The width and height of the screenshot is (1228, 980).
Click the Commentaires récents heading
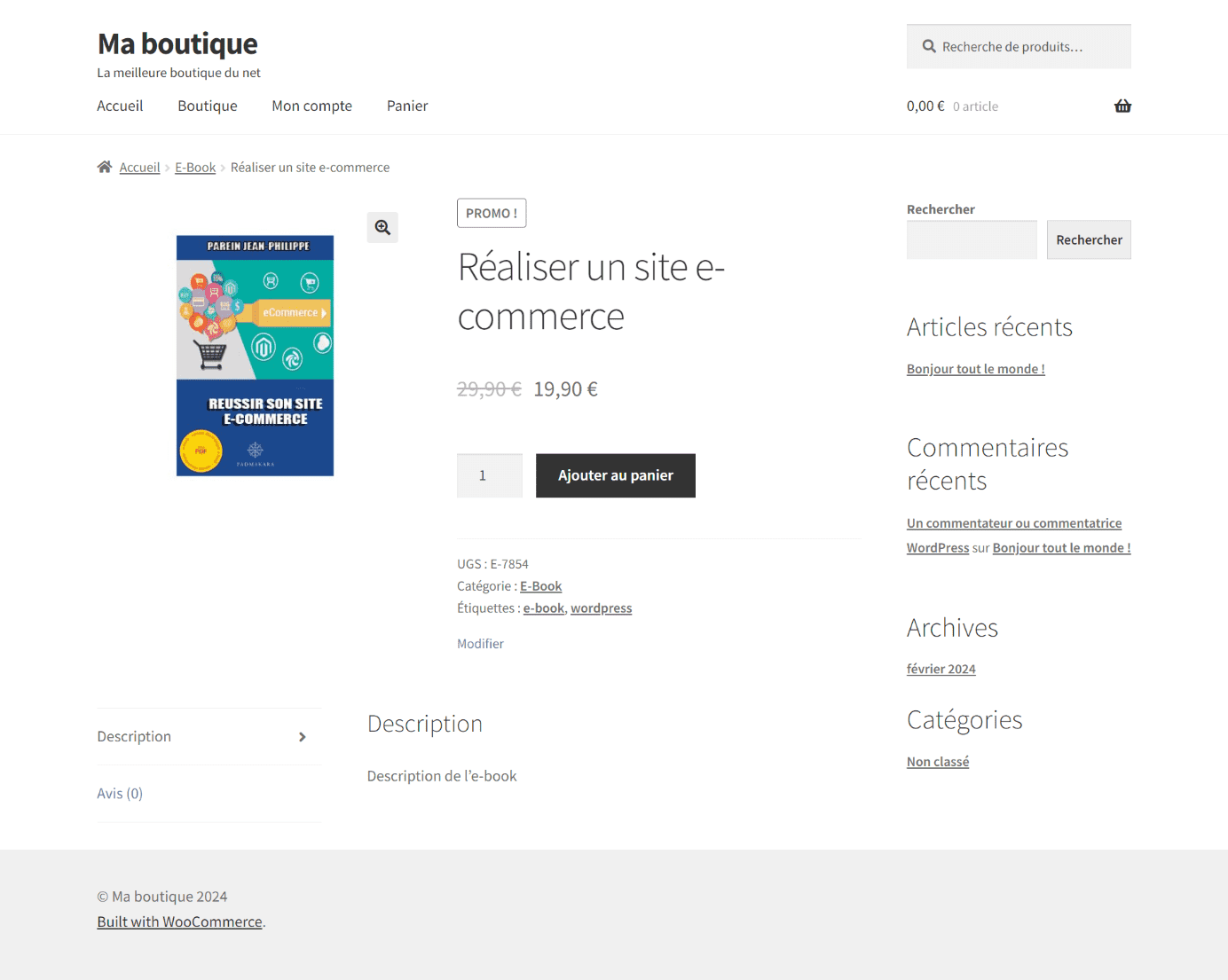[x=988, y=464]
